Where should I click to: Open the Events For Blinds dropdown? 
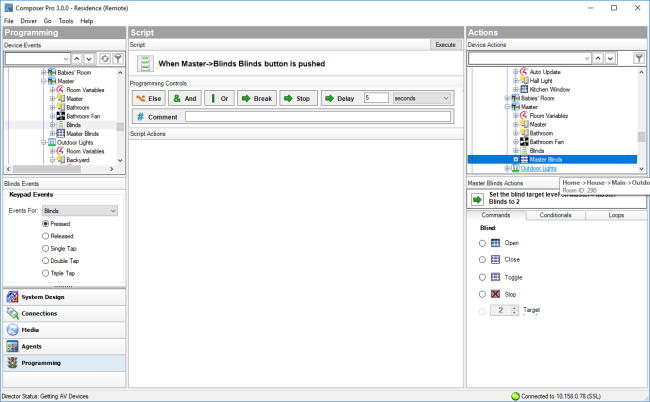pyautogui.click(x=80, y=211)
